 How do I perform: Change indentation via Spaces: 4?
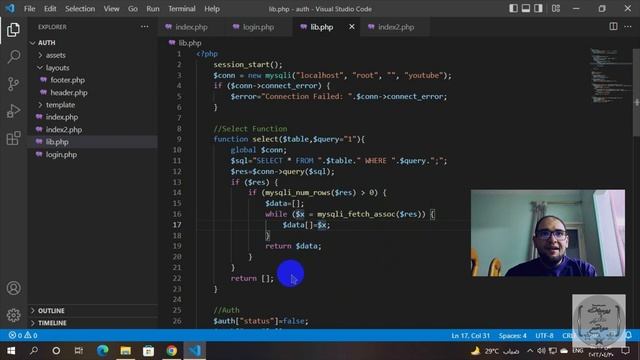click(512, 336)
